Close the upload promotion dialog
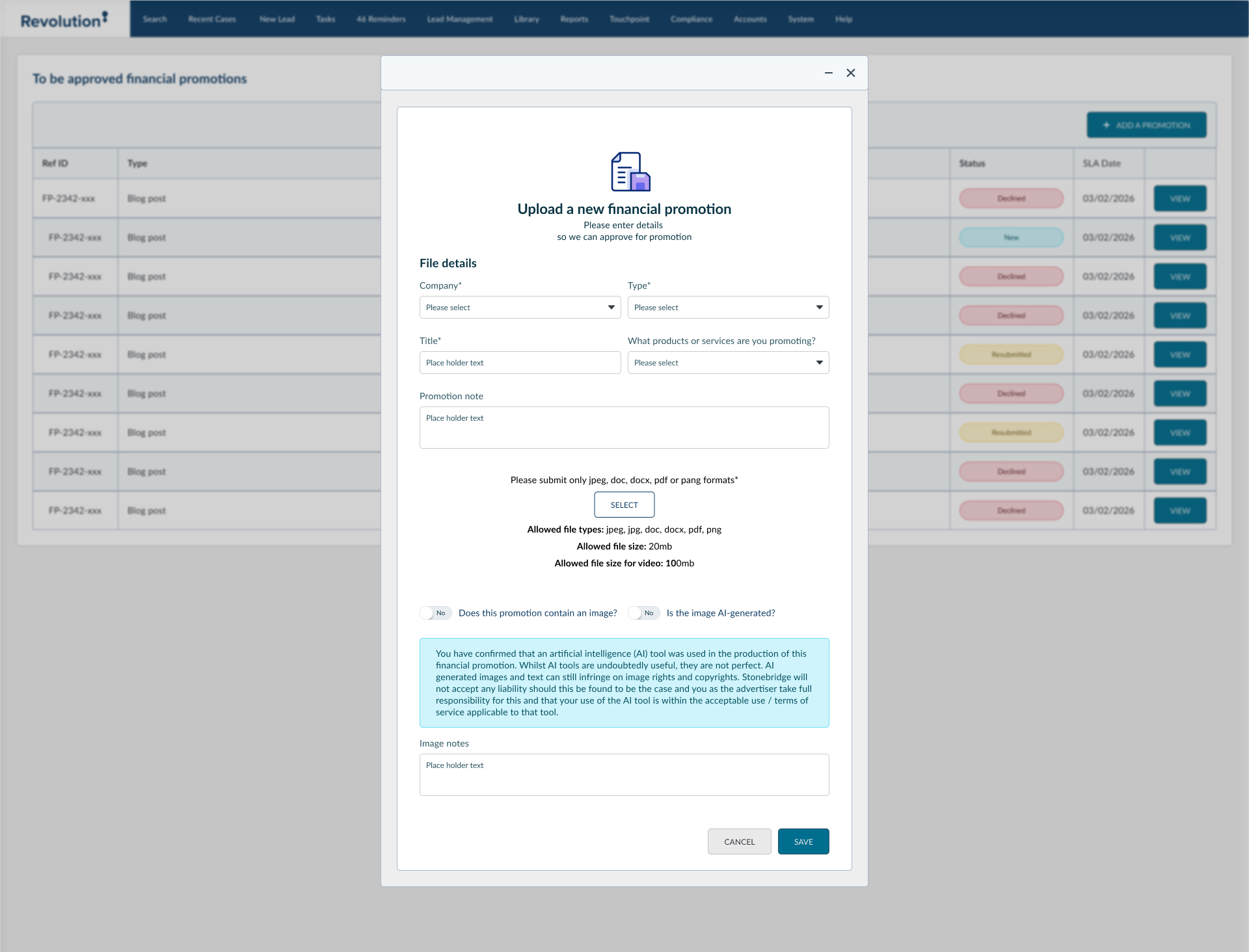The image size is (1249, 952). 850,73
